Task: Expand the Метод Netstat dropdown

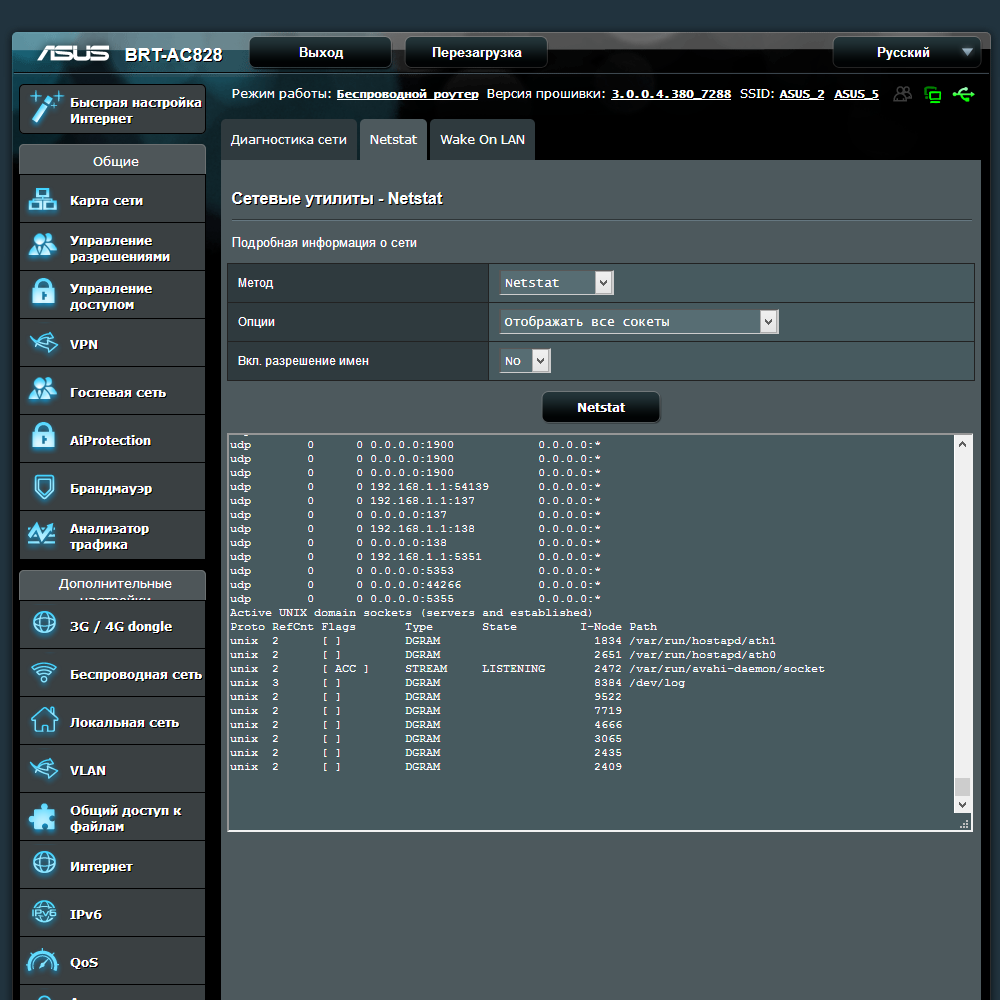Action: pos(557,283)
